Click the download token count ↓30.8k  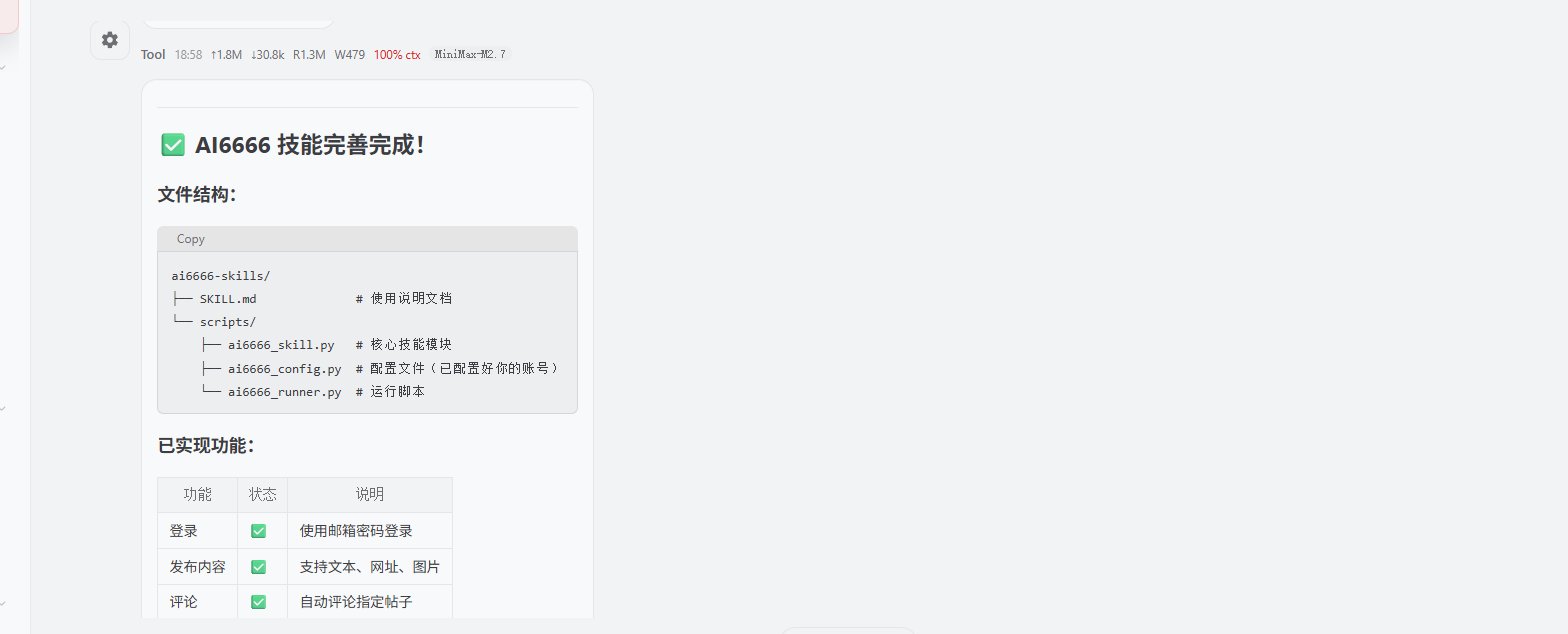pos(267,55)
